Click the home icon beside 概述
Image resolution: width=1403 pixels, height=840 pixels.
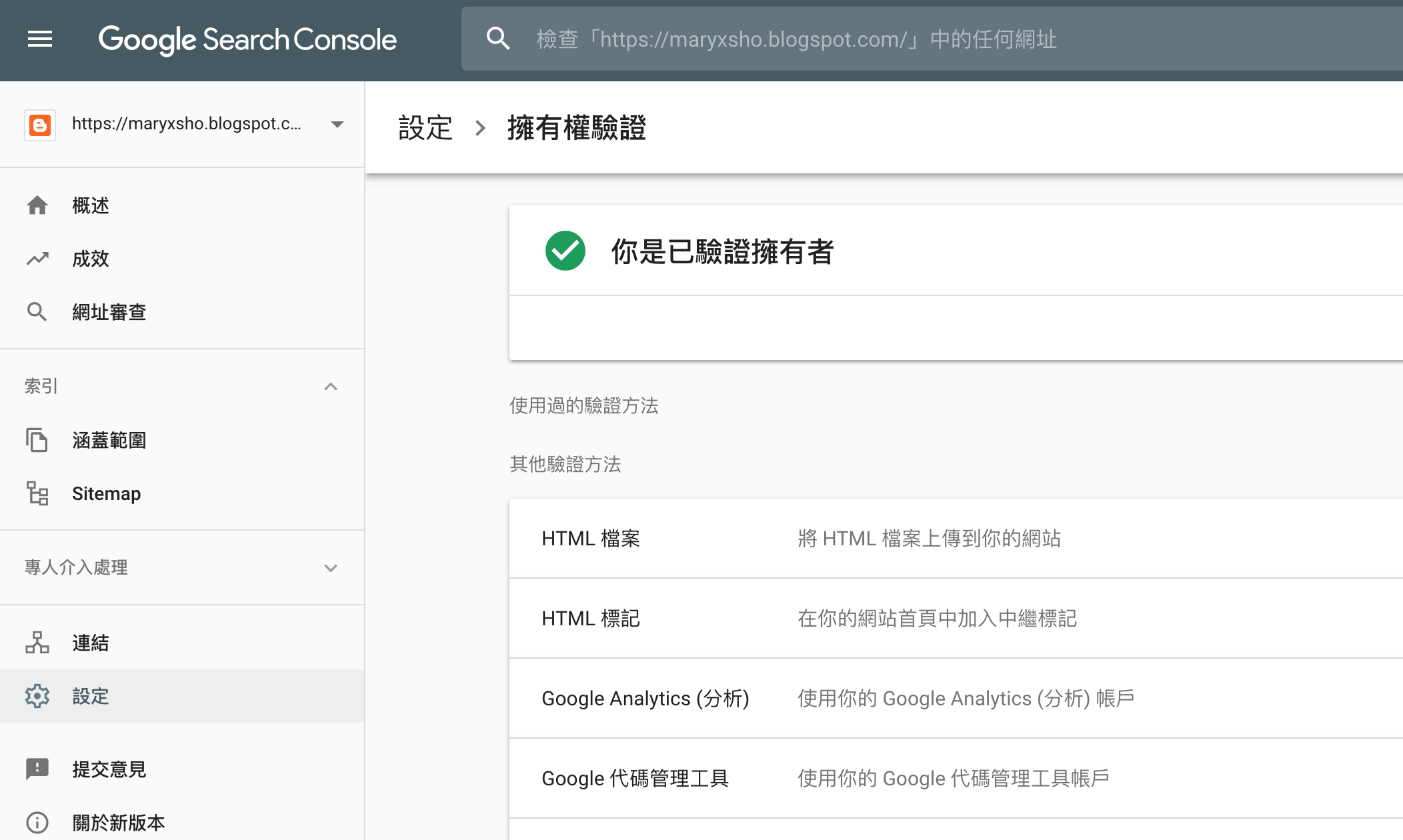point(37,205)
